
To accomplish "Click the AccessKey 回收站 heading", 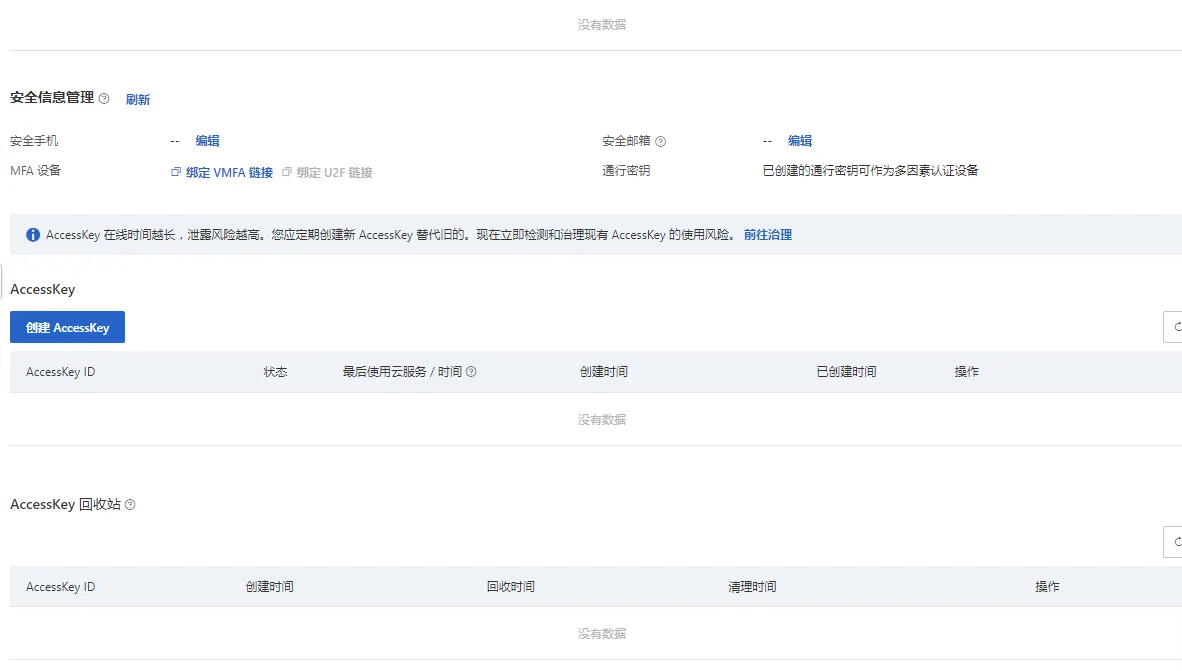I will [x=66, y=504].
